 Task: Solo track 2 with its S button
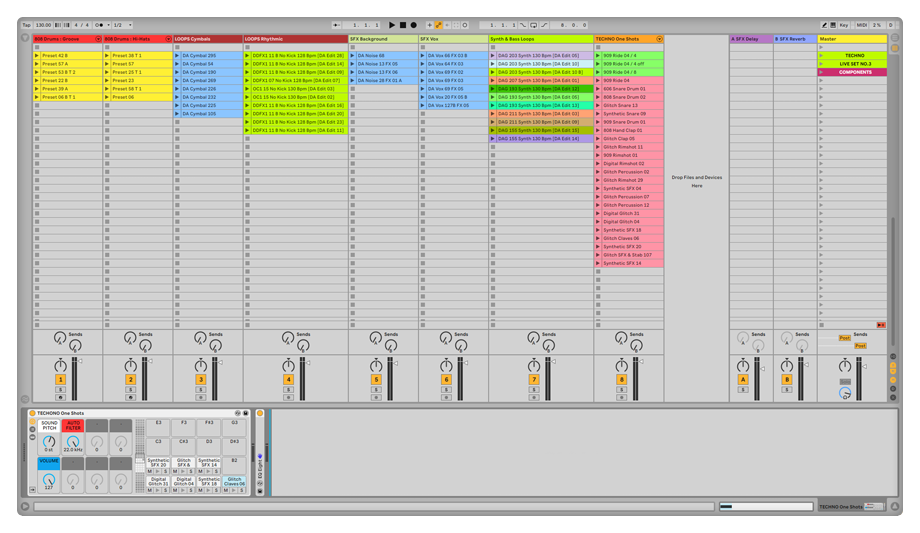pos(130,390)
